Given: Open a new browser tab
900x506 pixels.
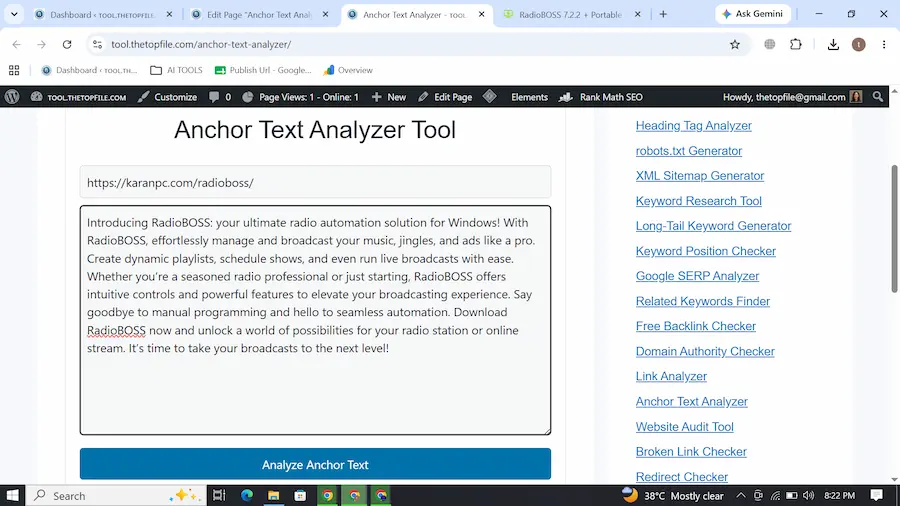Looking at the screenshot, I should click(663, 14).
